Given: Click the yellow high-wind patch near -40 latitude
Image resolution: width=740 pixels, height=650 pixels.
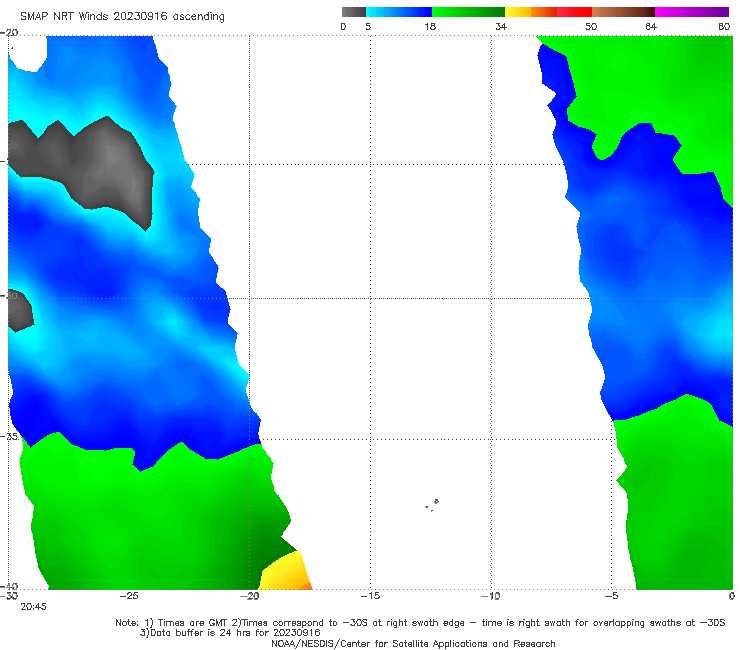Looking at the screenshot, I should click(286, 572).
